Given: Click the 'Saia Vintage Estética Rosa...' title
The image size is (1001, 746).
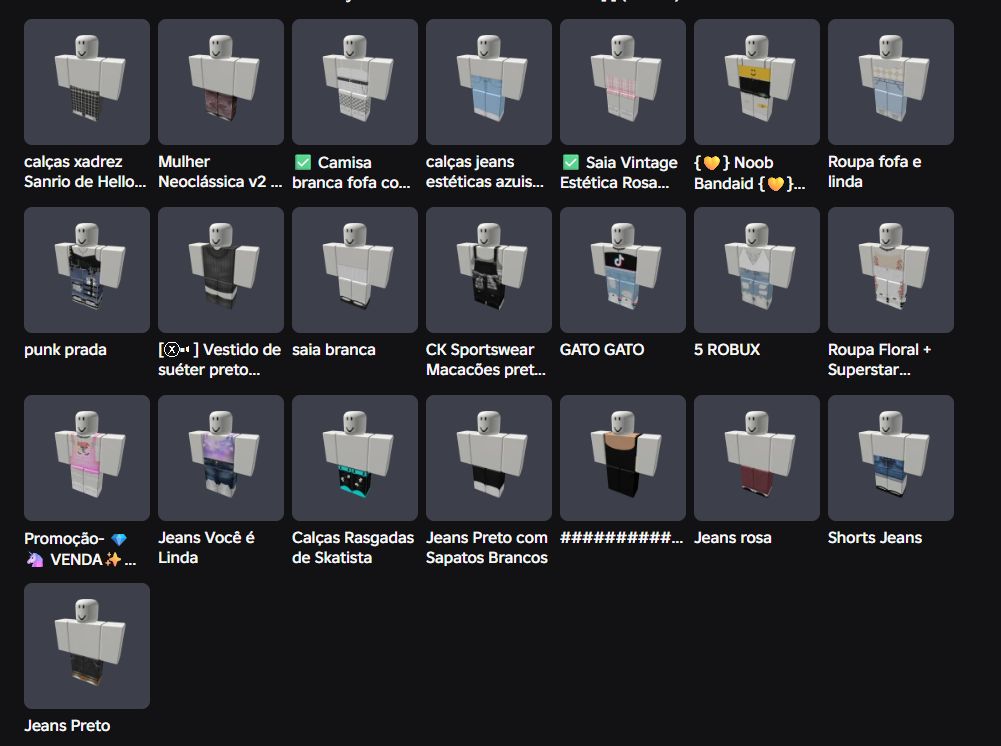Looking at the screenshot, I should (619, 172).
